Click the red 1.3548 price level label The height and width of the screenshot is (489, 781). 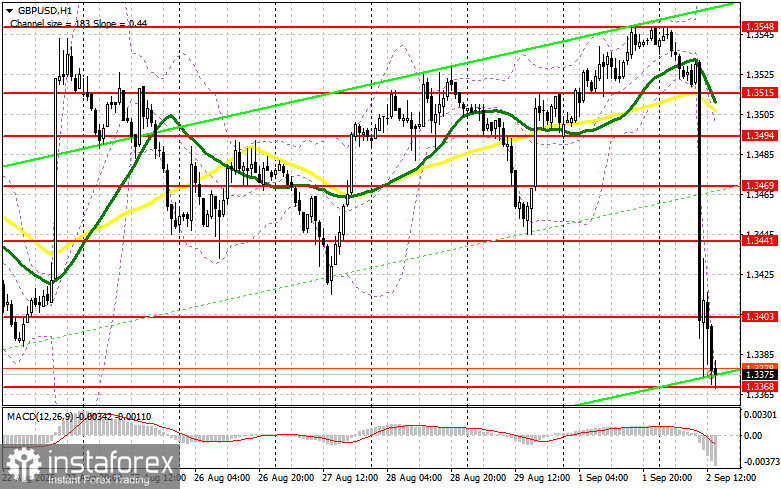coord(760,27)
